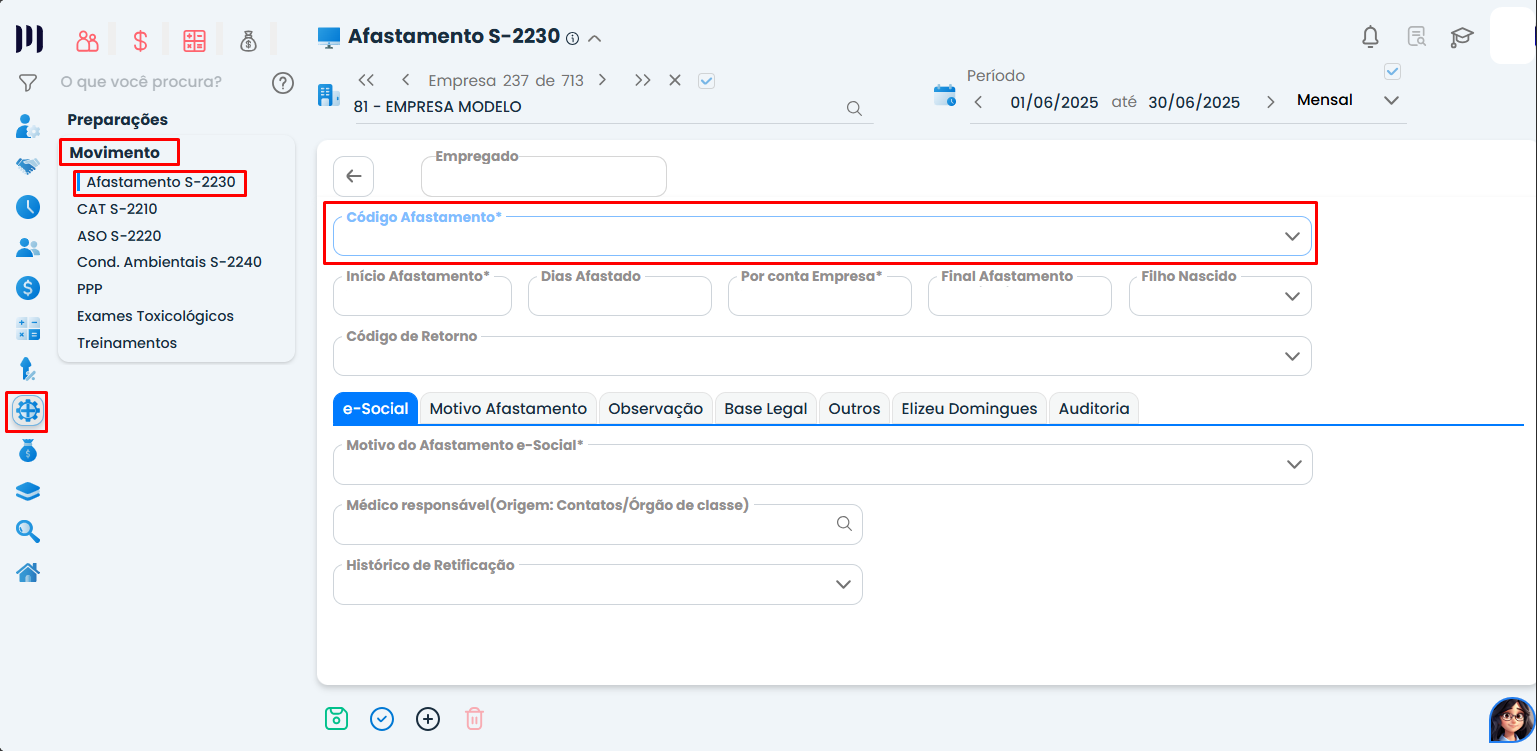
Task: Click the dark money bag top toolbar icon
Action: (x=248, y=41)
